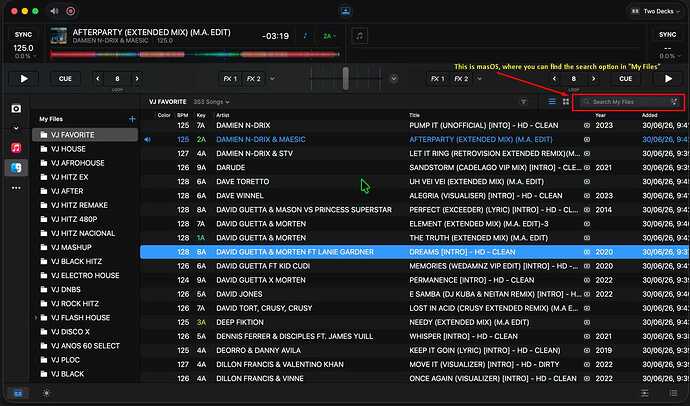Switch track list to list view
This screenshot has width=690, height=406.
coord(552,102)
